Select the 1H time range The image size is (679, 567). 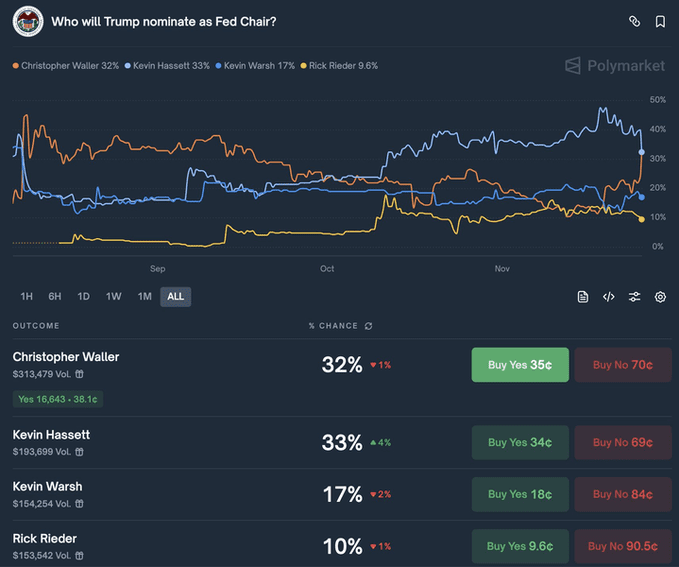pos(27,297)
